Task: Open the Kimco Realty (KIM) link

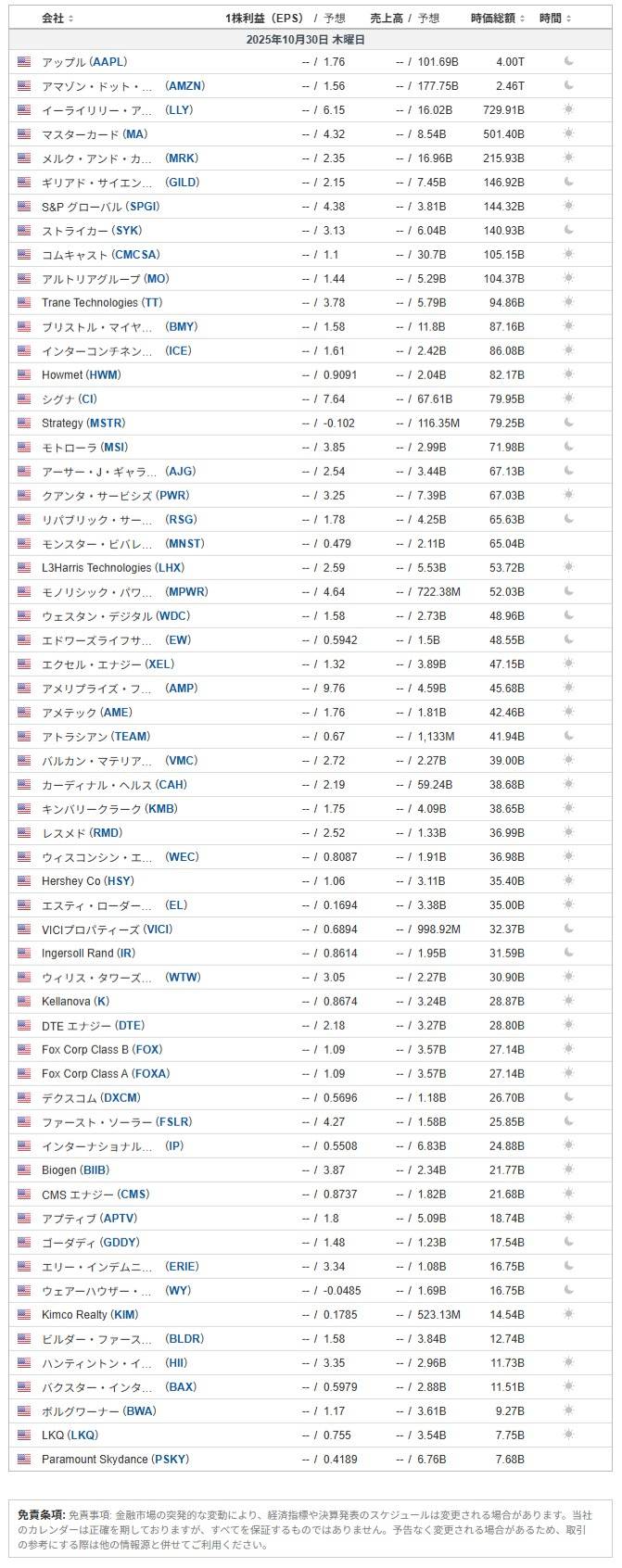Action: (89, 1315)
